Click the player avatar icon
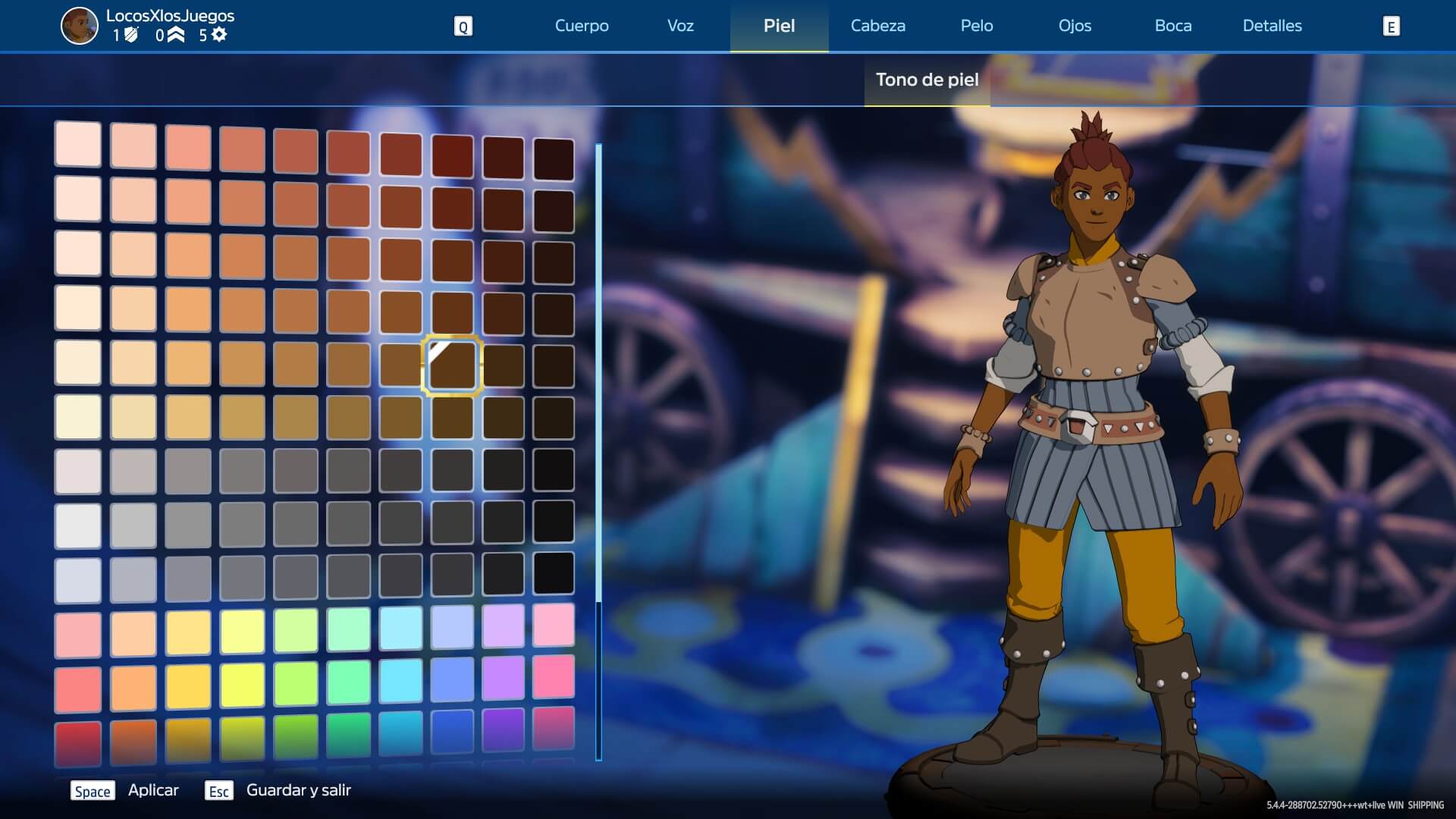This screenshot has width=1456, height=819. (80, 26)
